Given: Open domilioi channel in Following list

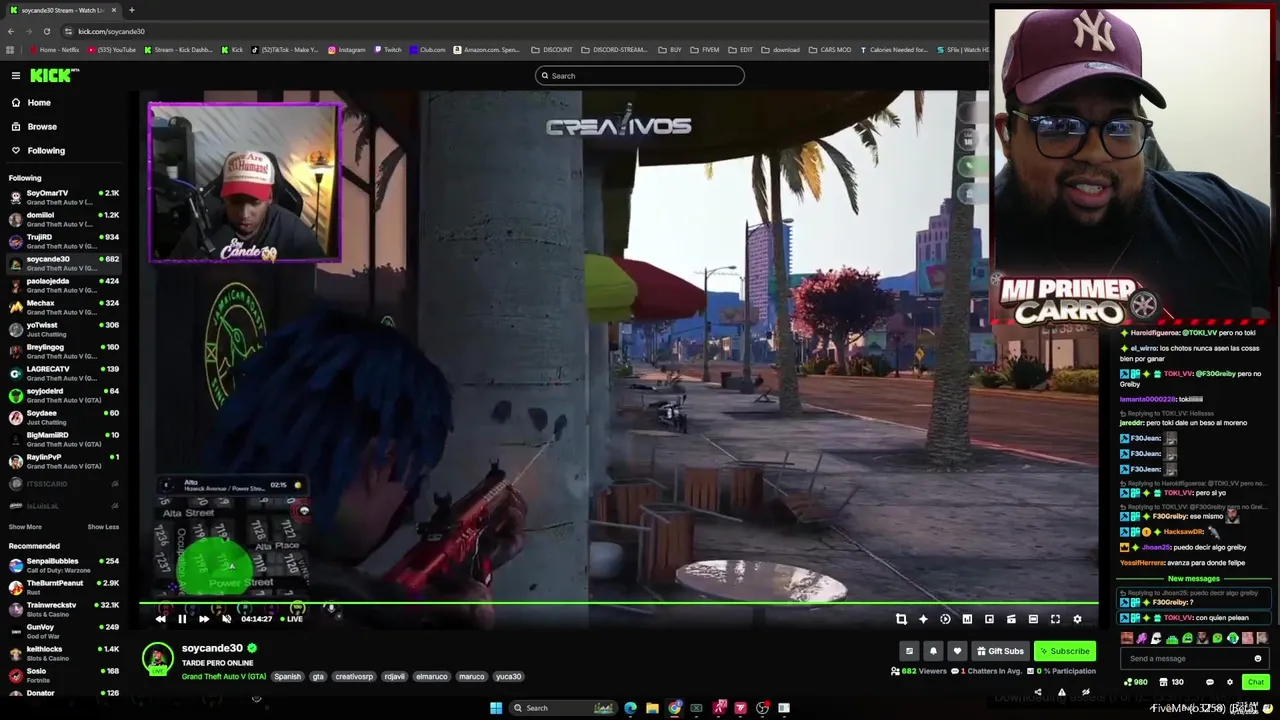Looking at the screenshot, I should click(x=64, y=219).
